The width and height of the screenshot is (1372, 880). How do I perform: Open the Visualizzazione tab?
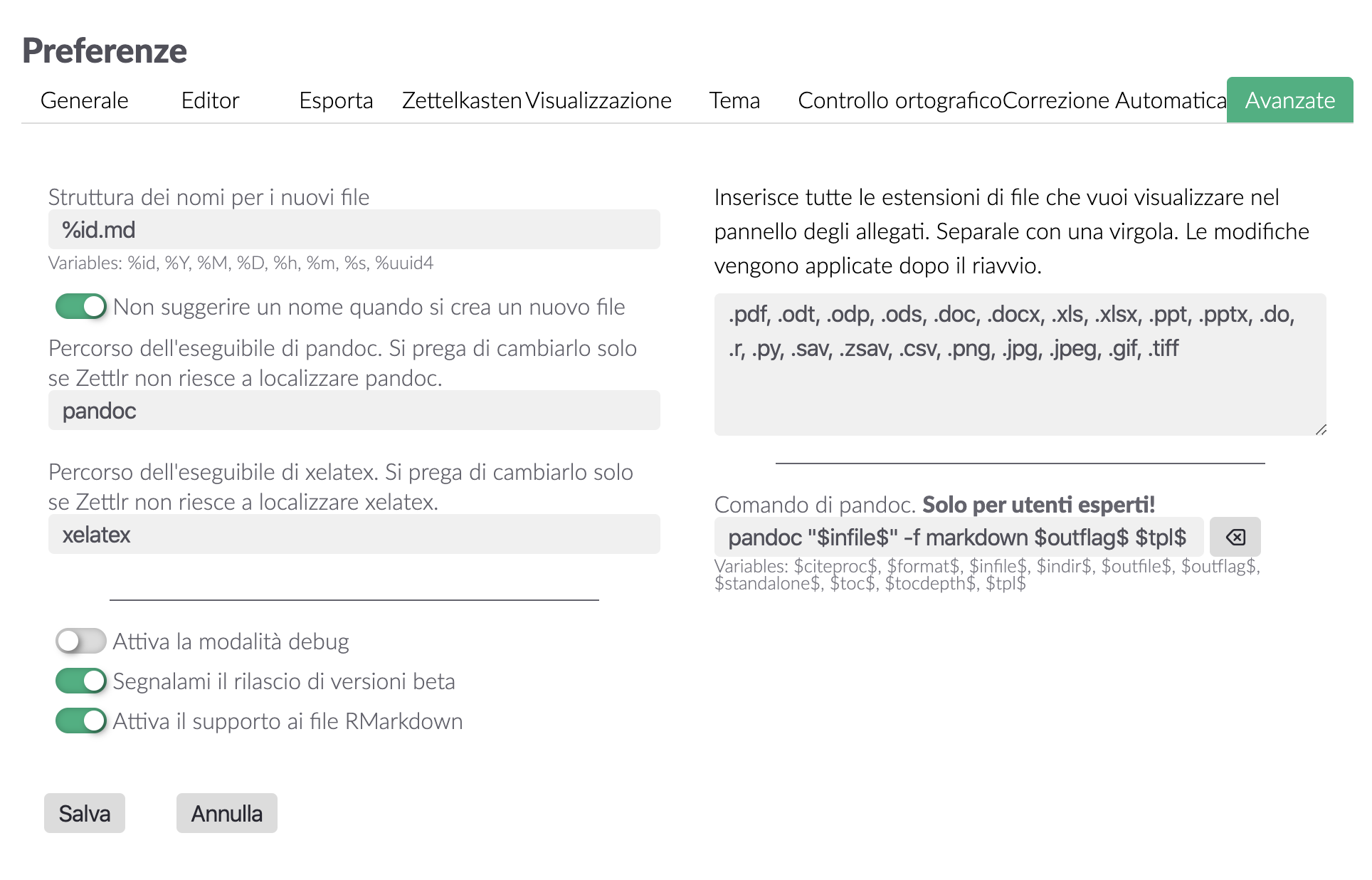tap(599, 100)
